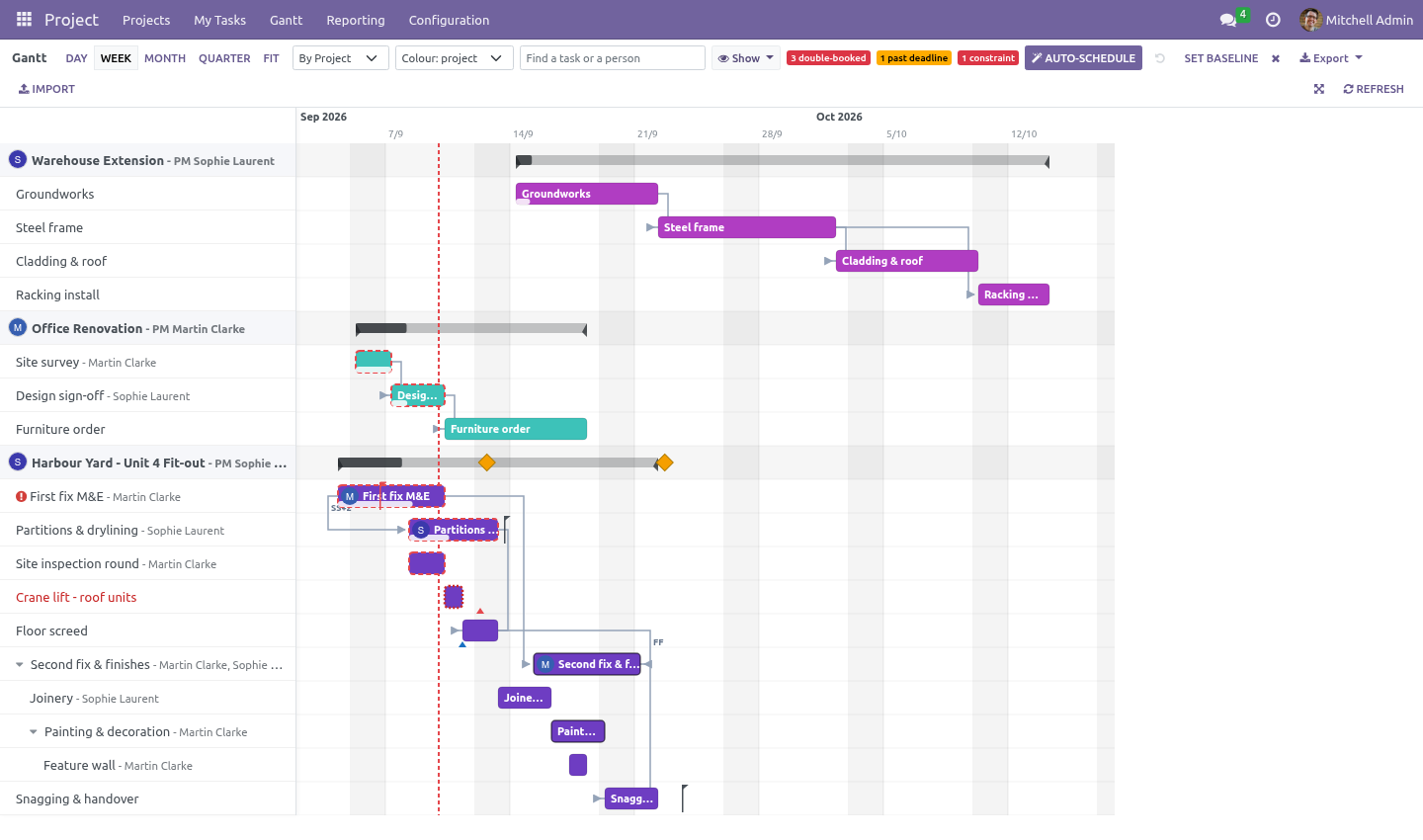
Task: Click the M avatar on Second fix bar
Action: pos(545,664)
